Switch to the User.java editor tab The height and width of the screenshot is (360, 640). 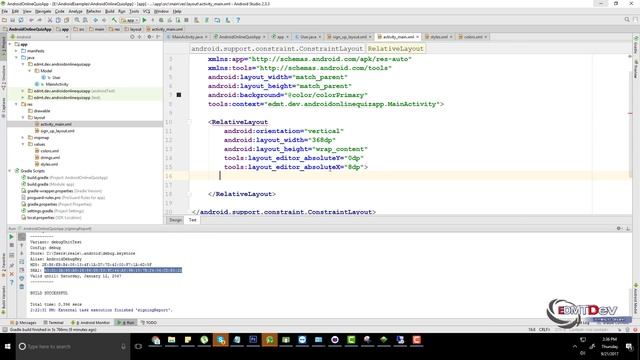[x=308, y=37]
